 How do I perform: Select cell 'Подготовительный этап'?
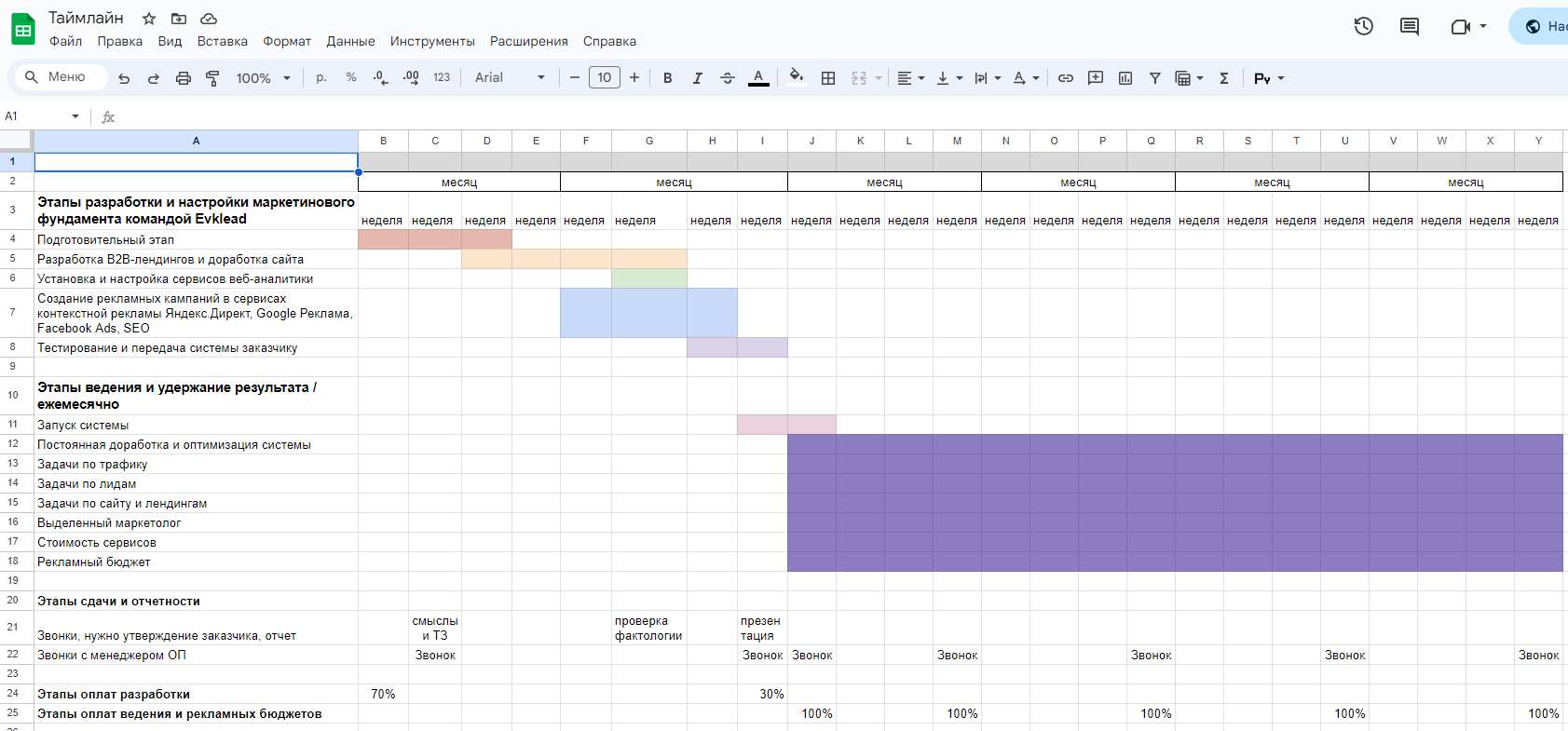click(196, 239)
